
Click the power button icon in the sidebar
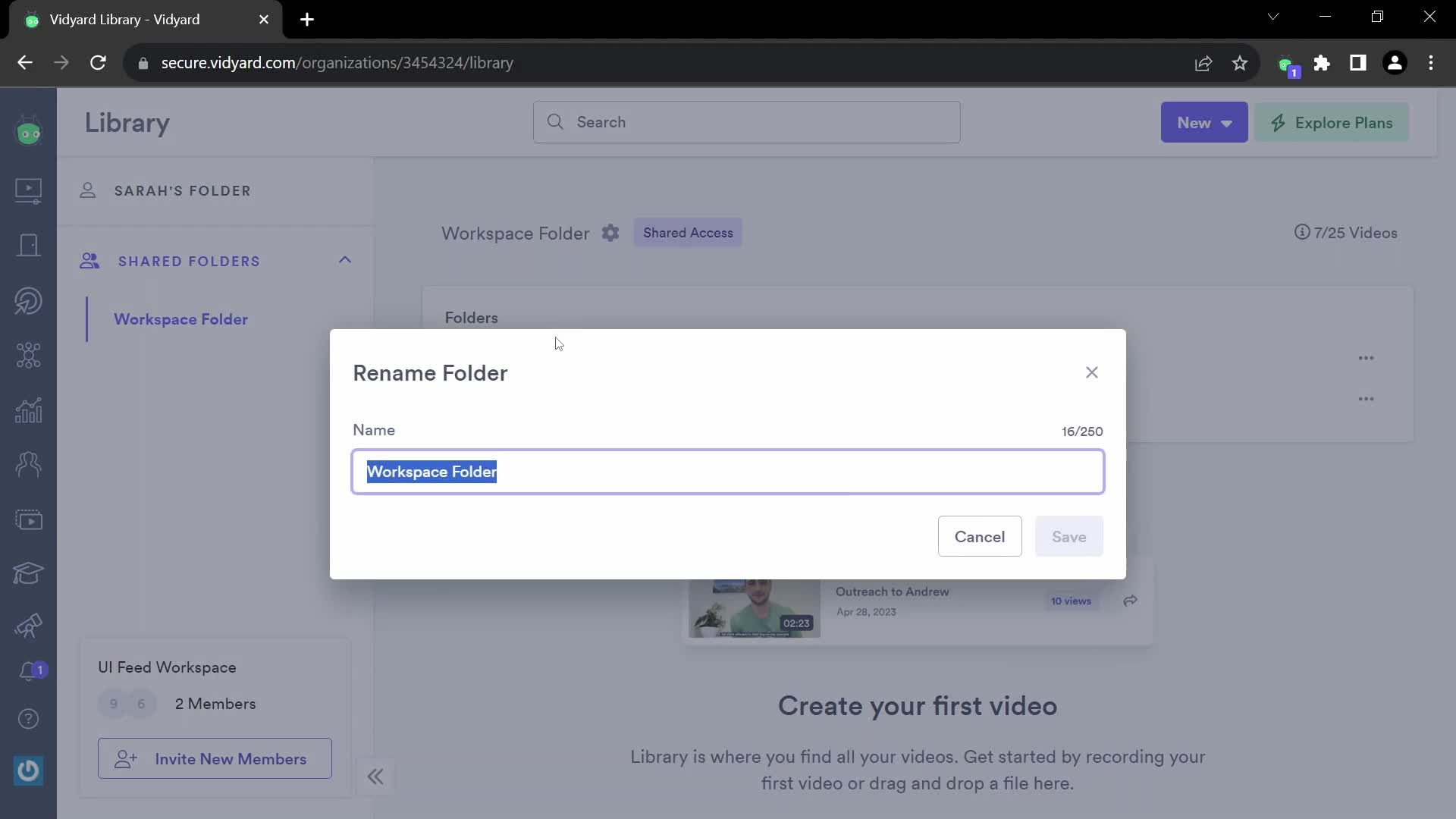click(x=29, y=770)
